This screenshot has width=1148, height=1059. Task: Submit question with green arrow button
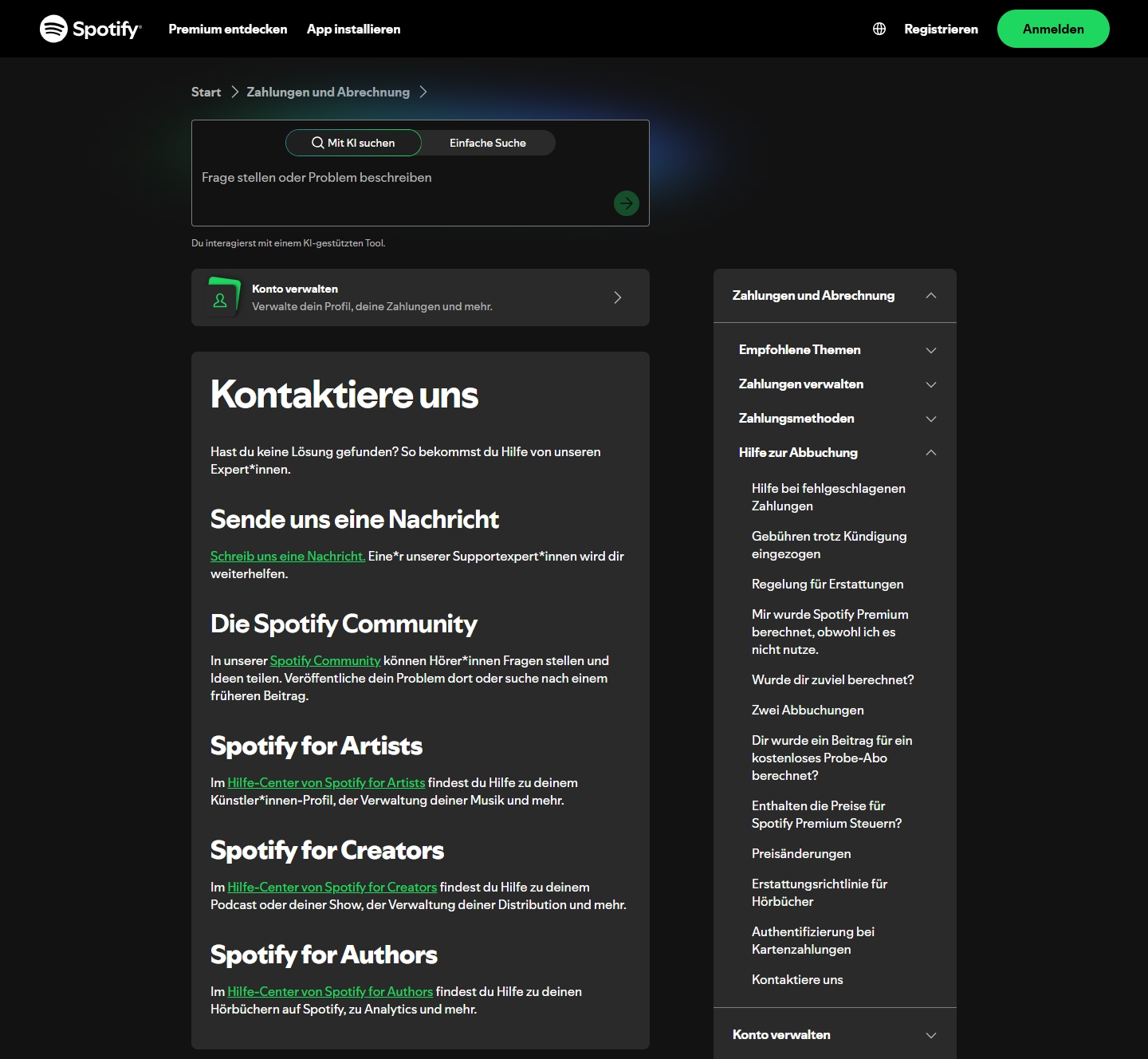[627, 203]
